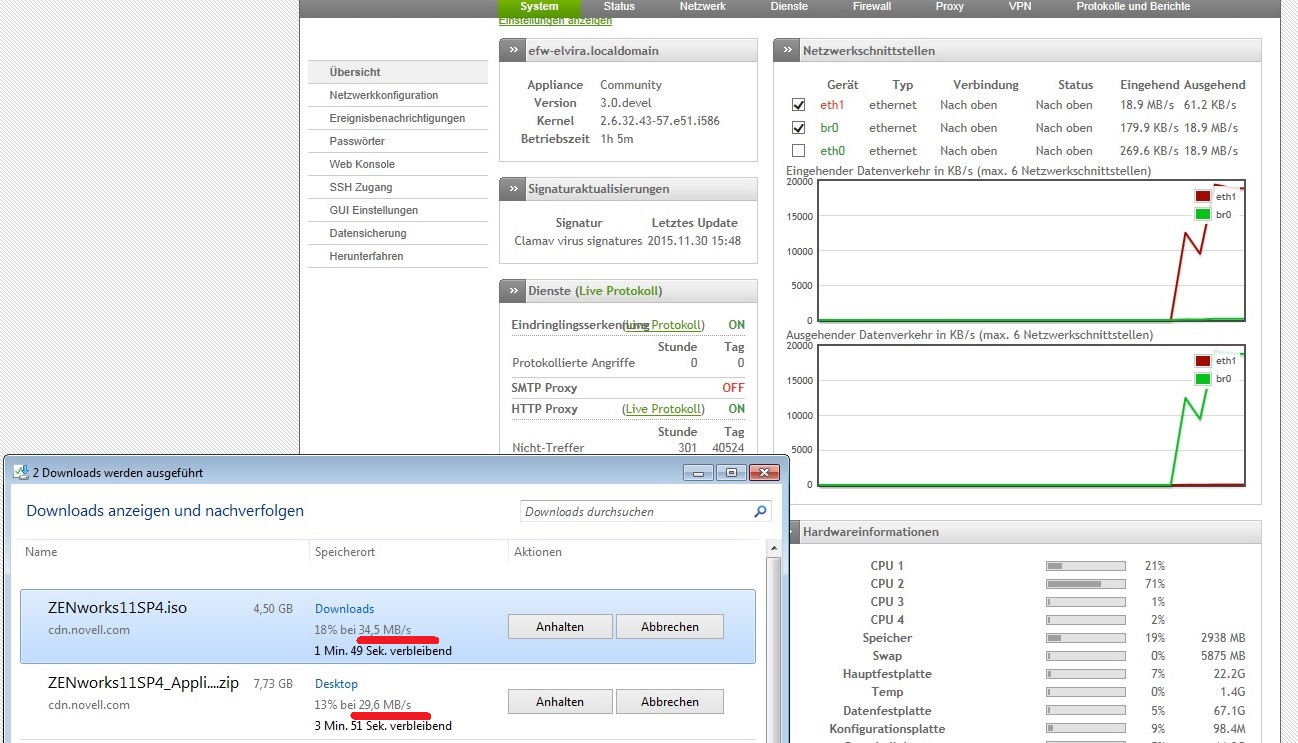The image size is (1298, 743).
Task: Open the Firewall tab
Action: pos(872,7)
